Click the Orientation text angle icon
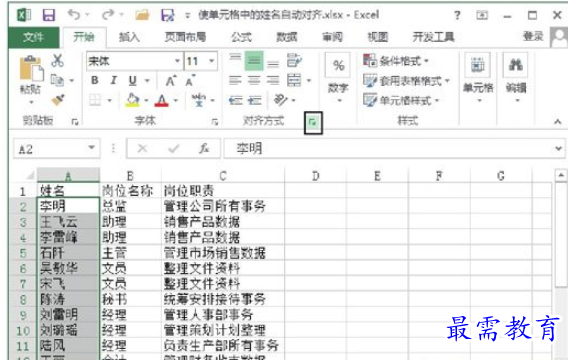 [280, 100]
